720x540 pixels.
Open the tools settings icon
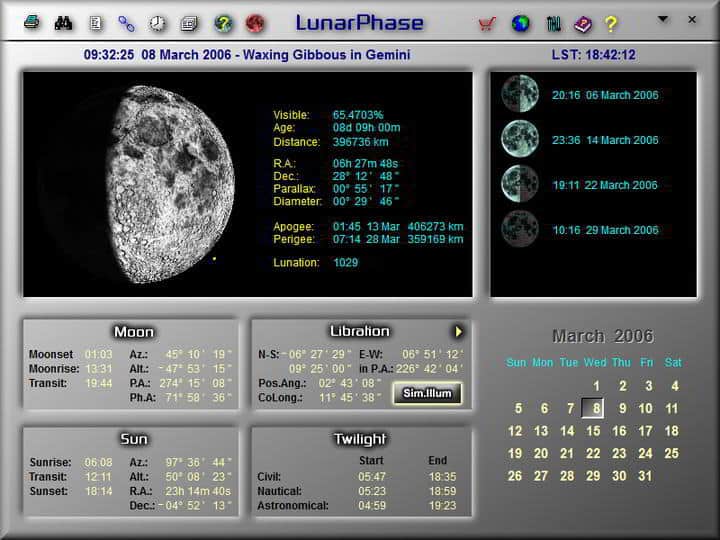tap(554, 24)
